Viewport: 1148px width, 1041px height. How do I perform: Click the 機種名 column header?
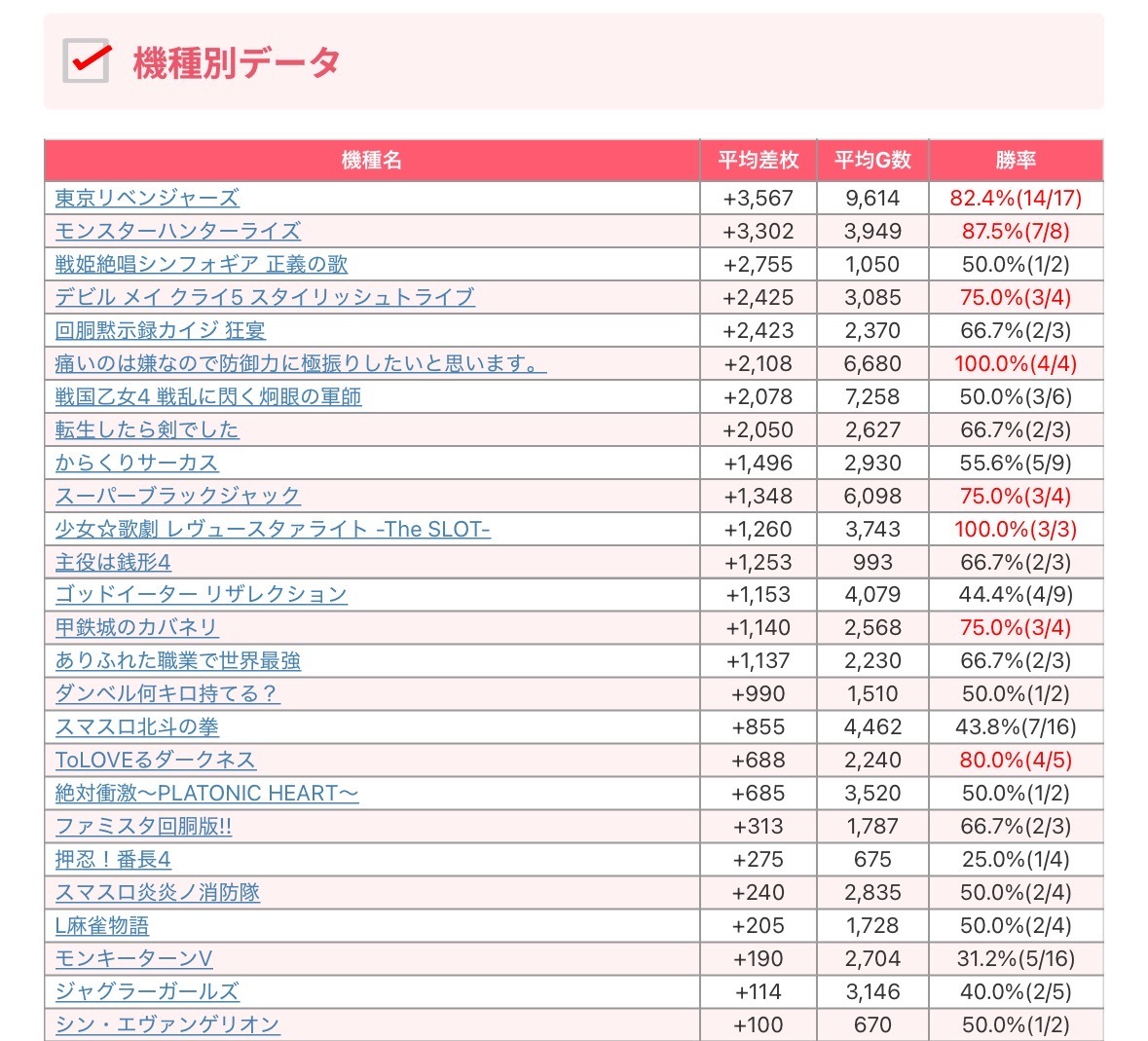(372, 160)
